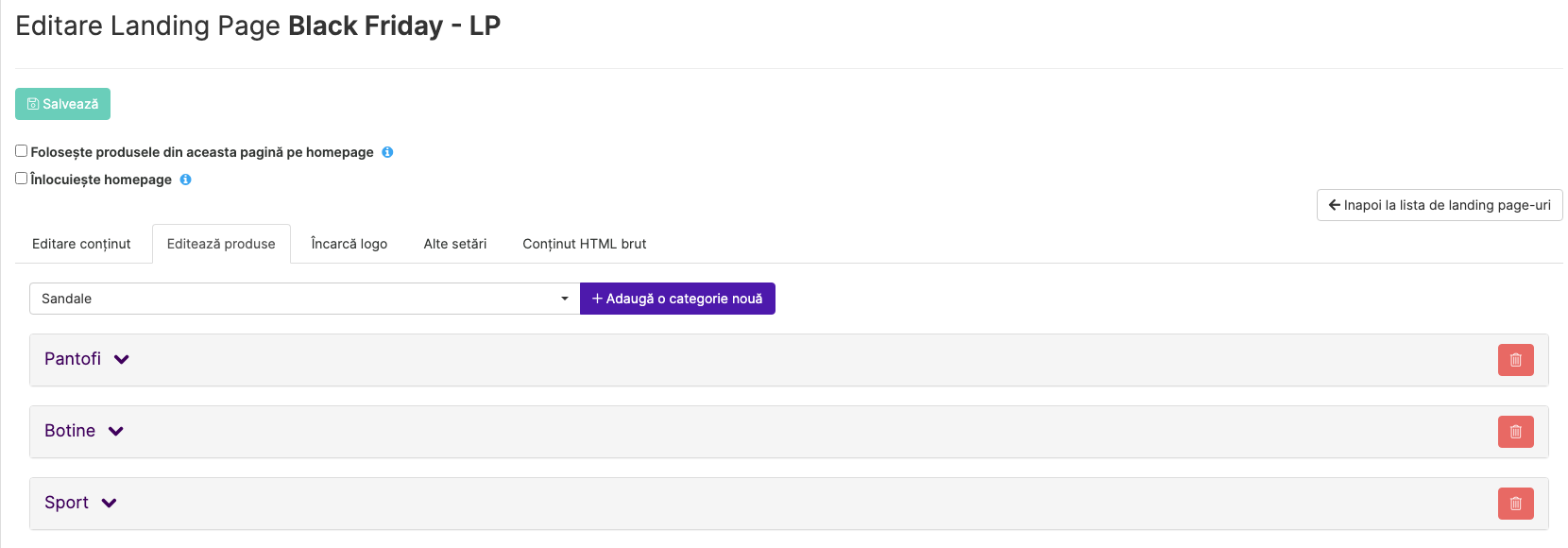Click the Salvează button
The width and height of the screenshot is (1568, 548).
coord(62,104)
